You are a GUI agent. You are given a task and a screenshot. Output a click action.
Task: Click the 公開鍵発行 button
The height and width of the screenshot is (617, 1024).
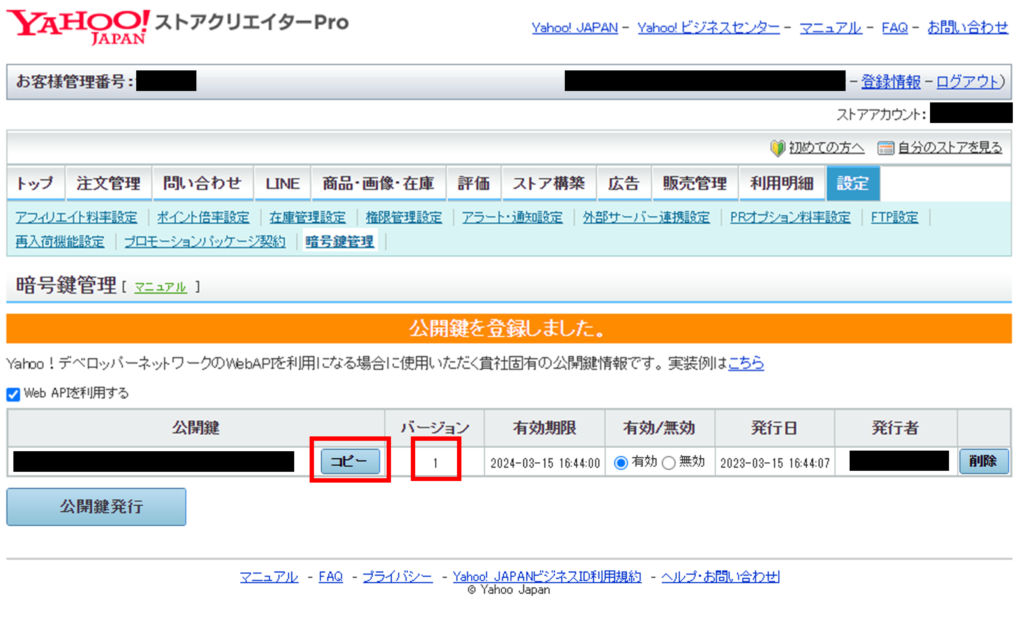[96, 507]
